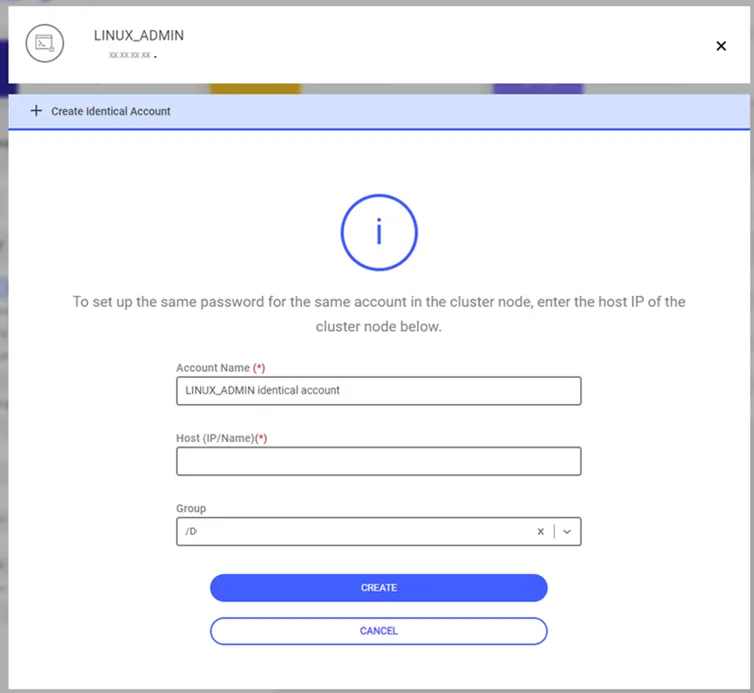Click the cluster node instruction text
The image size is (754, 693).
[379, 314]
